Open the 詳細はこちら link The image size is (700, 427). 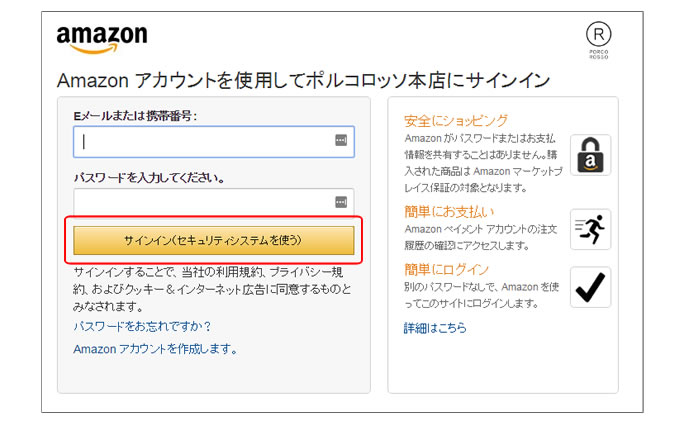coord(434,328)
